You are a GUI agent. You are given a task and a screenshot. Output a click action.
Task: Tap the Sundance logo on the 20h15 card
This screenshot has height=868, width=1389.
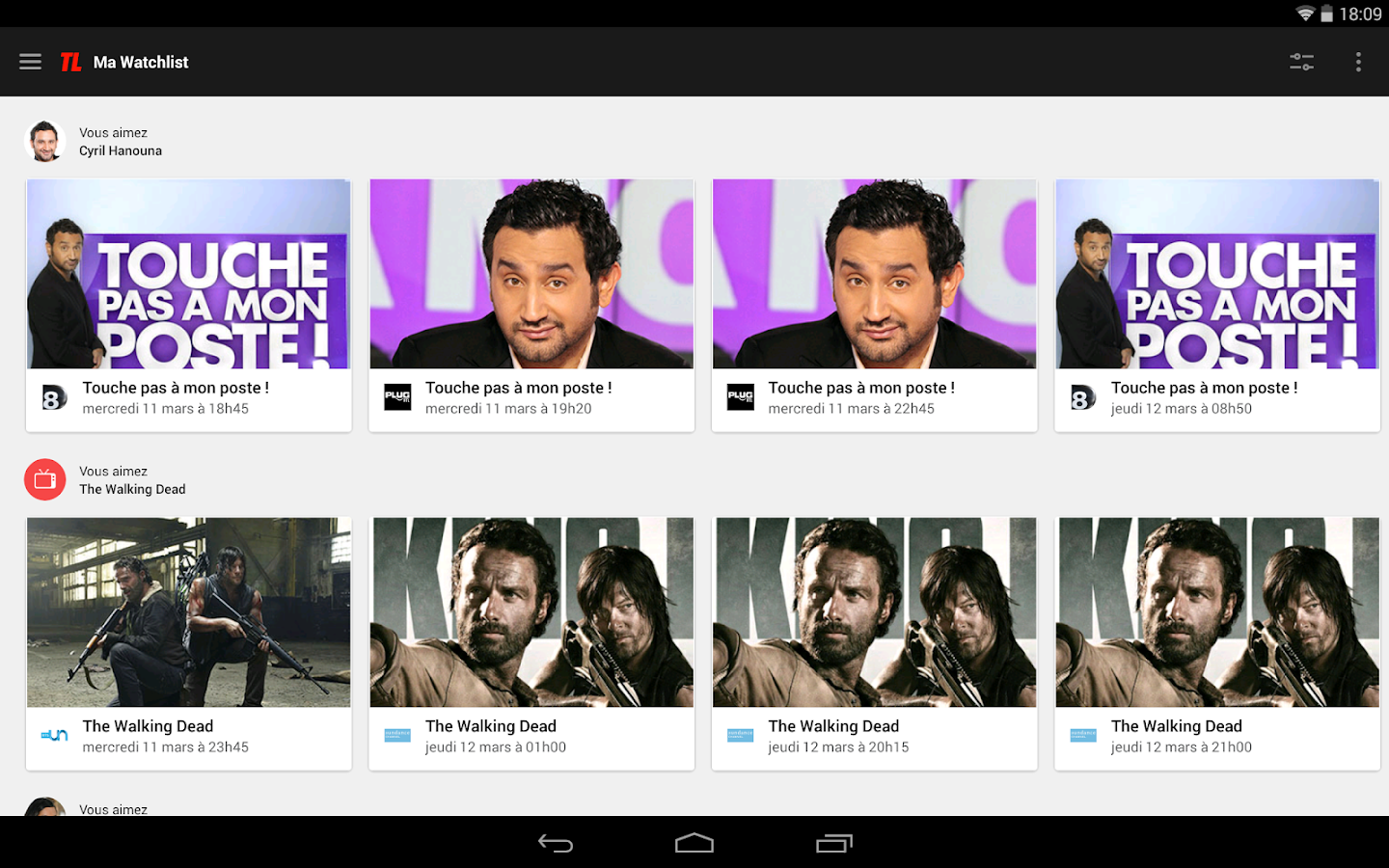[741, 736]
